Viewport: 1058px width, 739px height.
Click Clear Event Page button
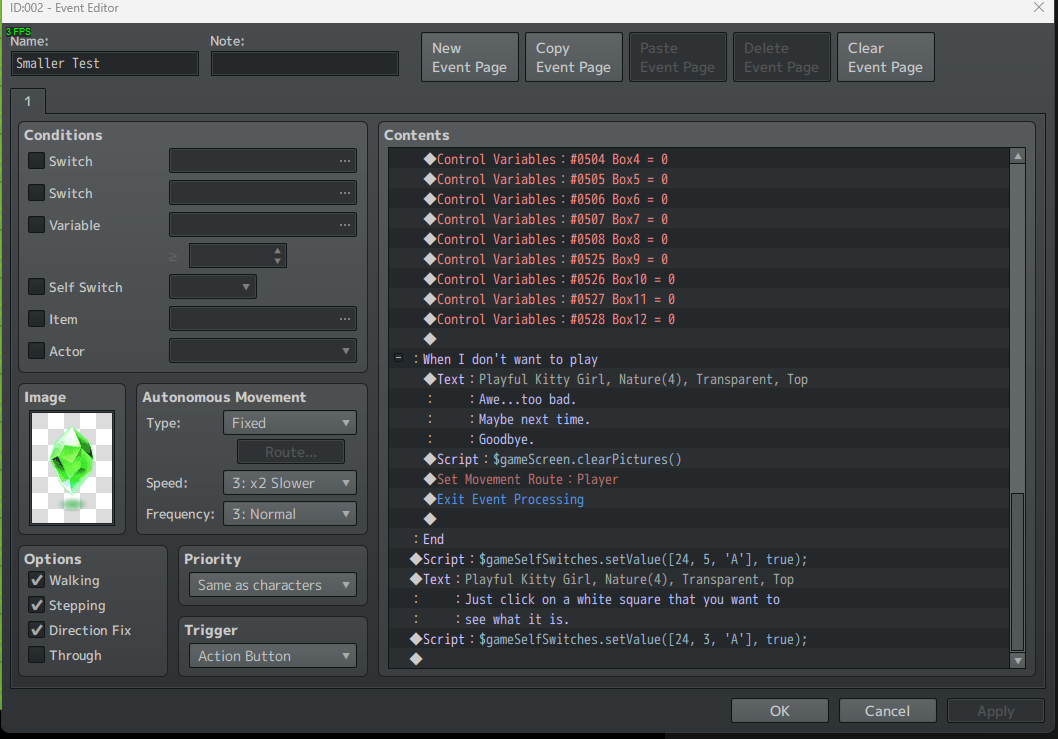pos(885,57)
